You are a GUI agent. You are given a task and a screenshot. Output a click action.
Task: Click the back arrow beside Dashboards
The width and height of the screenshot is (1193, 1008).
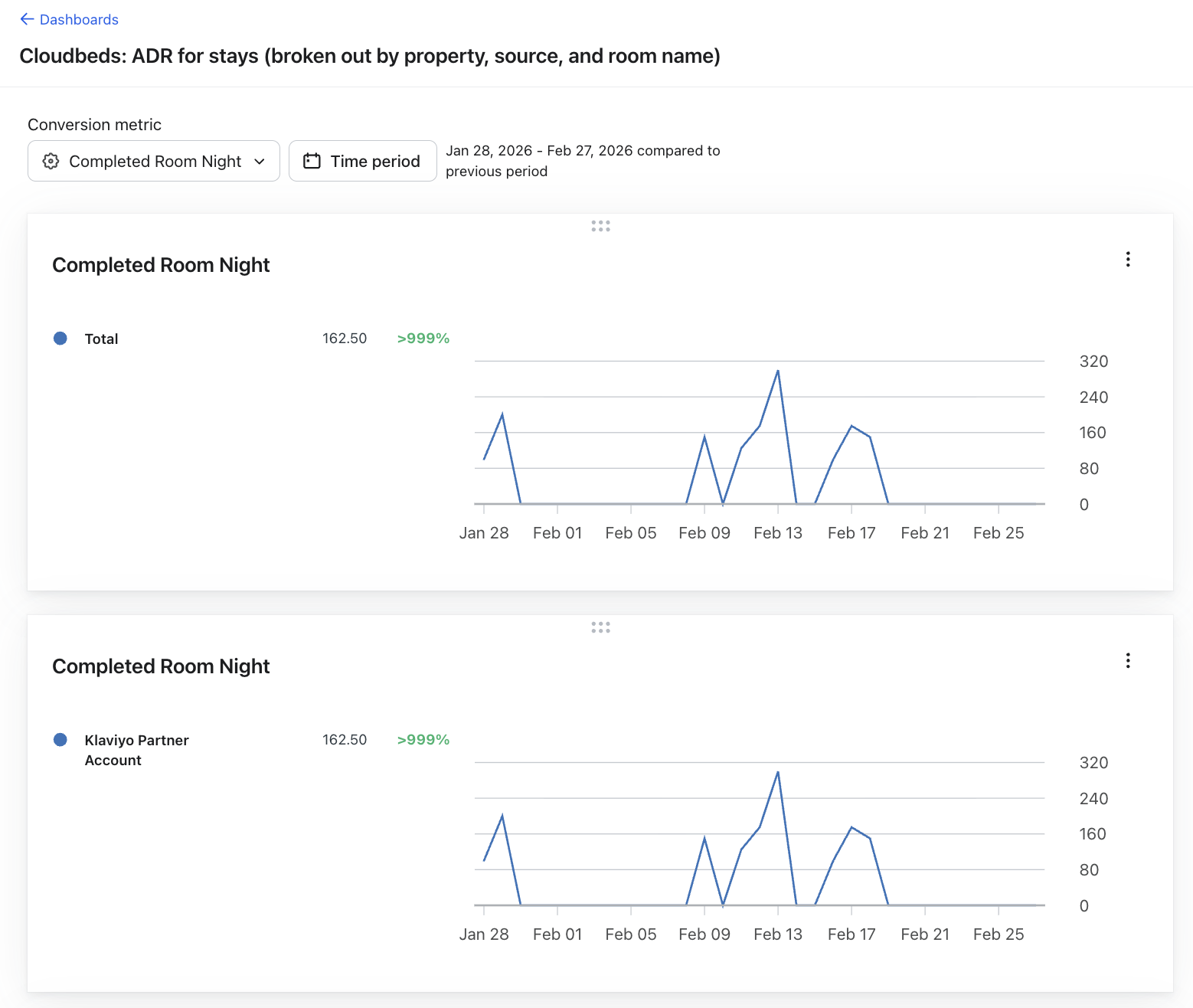(x=27, y=19)
